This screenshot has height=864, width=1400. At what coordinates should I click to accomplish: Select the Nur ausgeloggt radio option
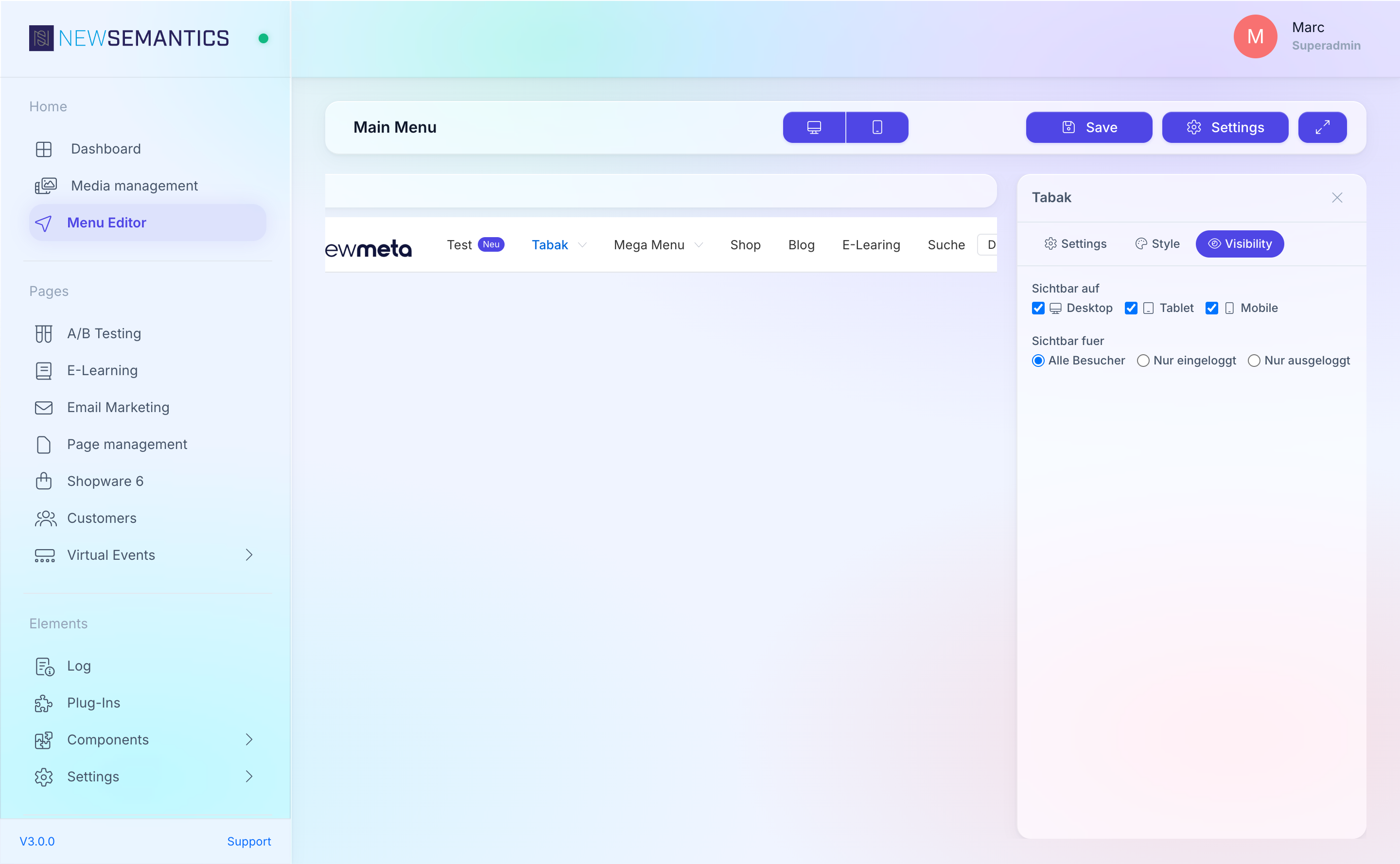click(x=1254, y=361)
